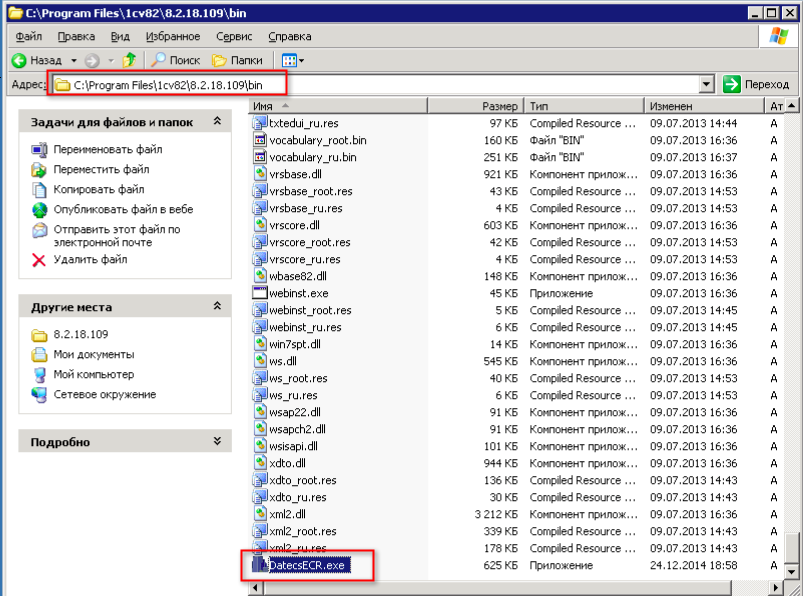Open the Избранное menu

point(173,36)
